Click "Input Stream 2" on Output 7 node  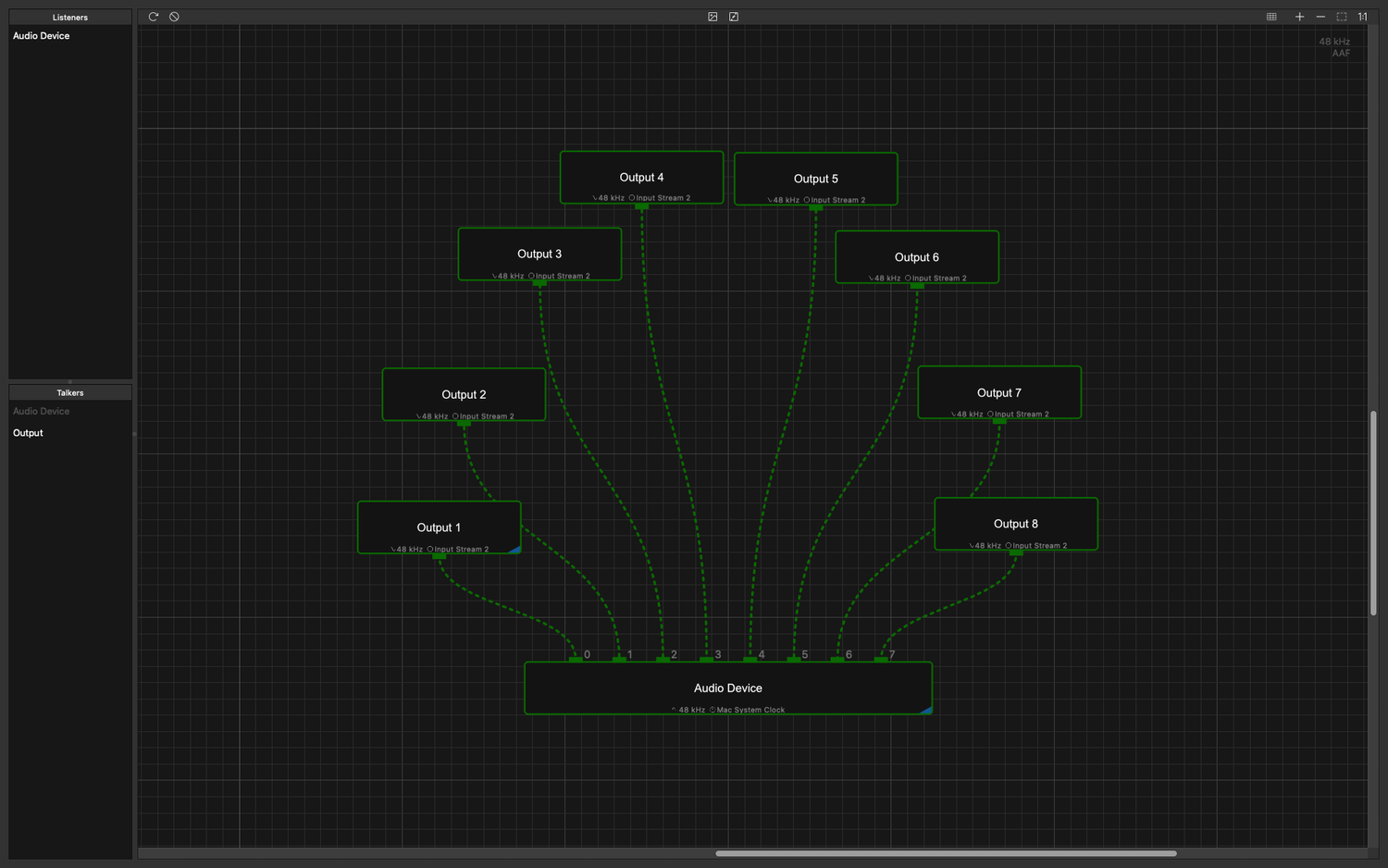click(1022, 415)
